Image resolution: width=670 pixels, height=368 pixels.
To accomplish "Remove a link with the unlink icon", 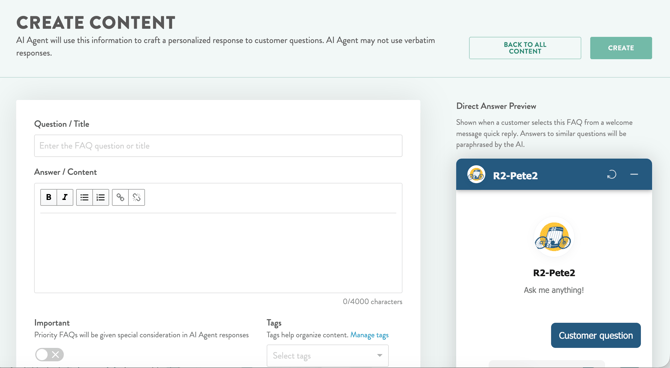I will coord(137,197).
